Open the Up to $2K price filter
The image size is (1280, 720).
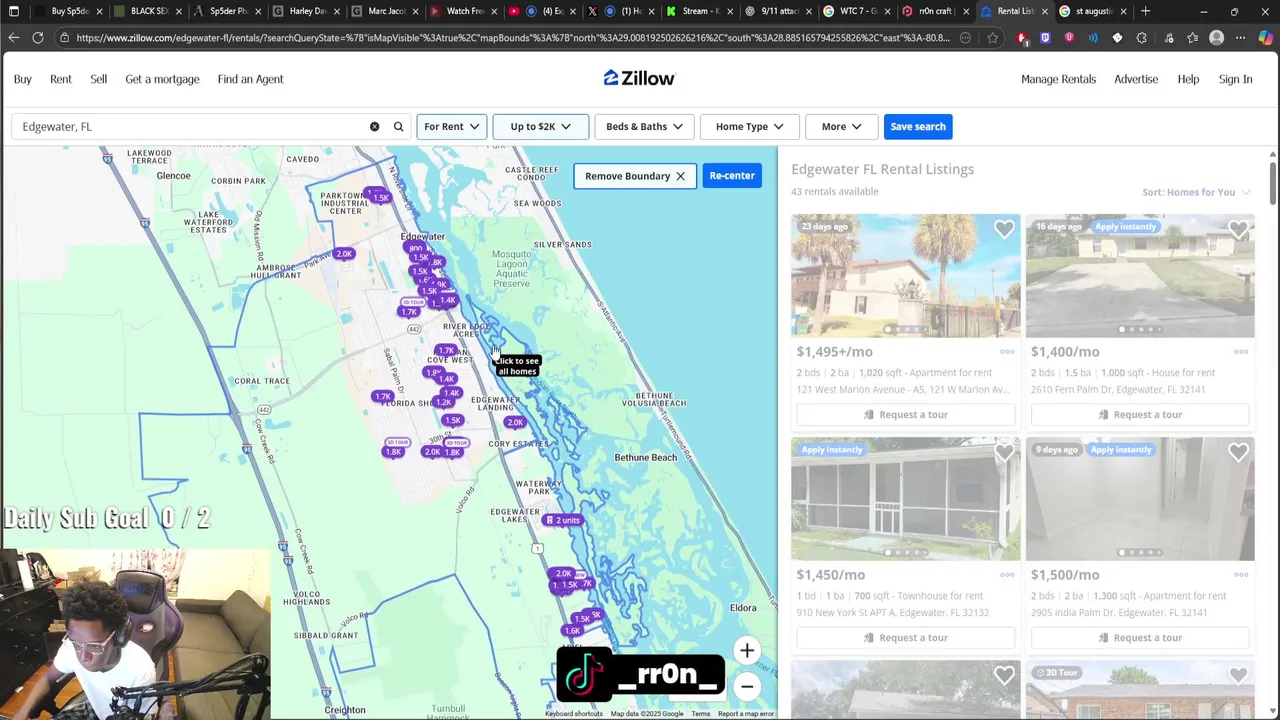pos(540,127)
